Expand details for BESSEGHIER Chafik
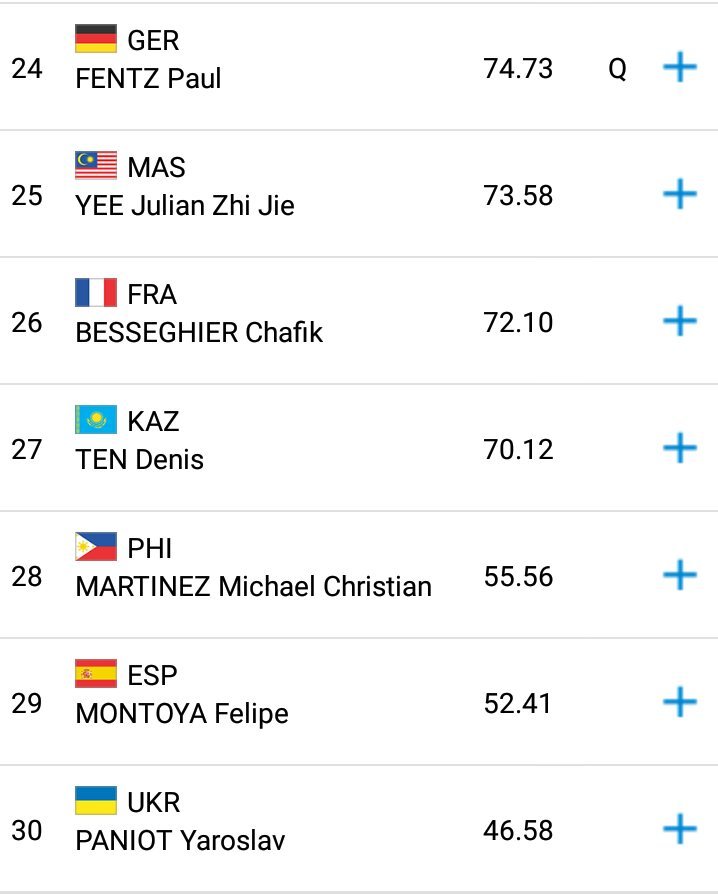 tap(680, 321)
